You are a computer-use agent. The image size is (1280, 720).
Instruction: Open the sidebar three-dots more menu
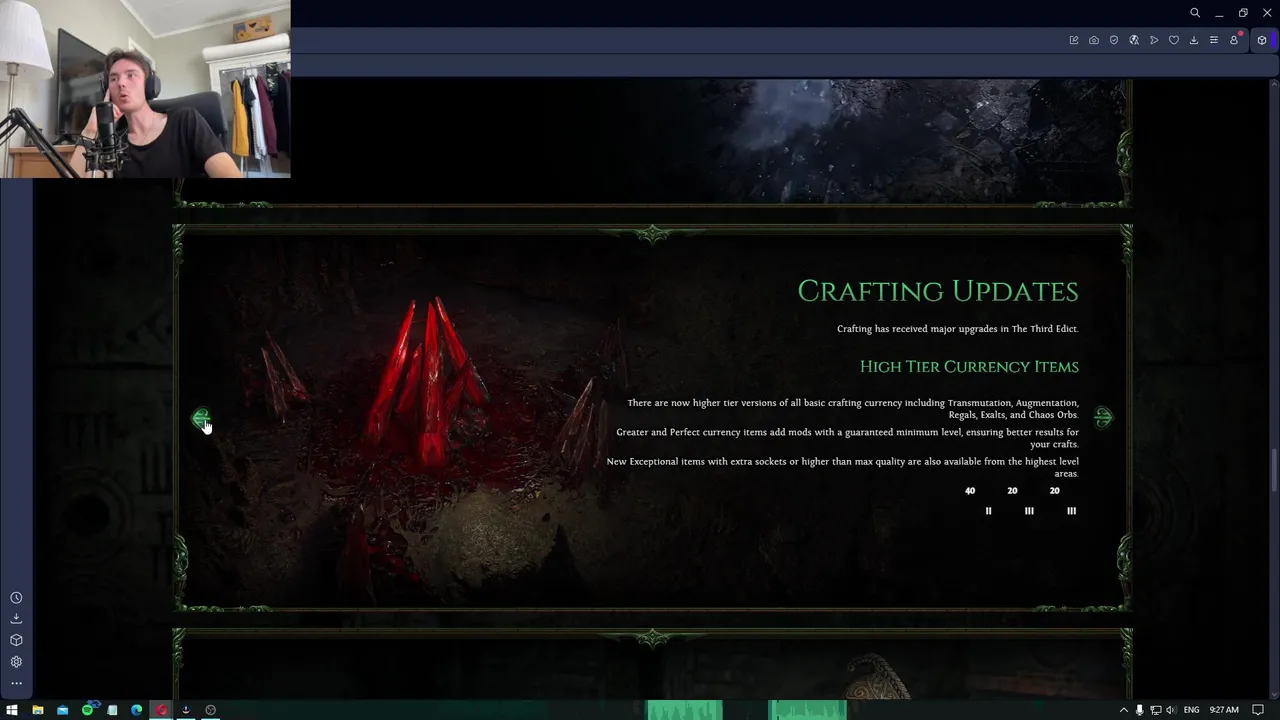(16, 684)
